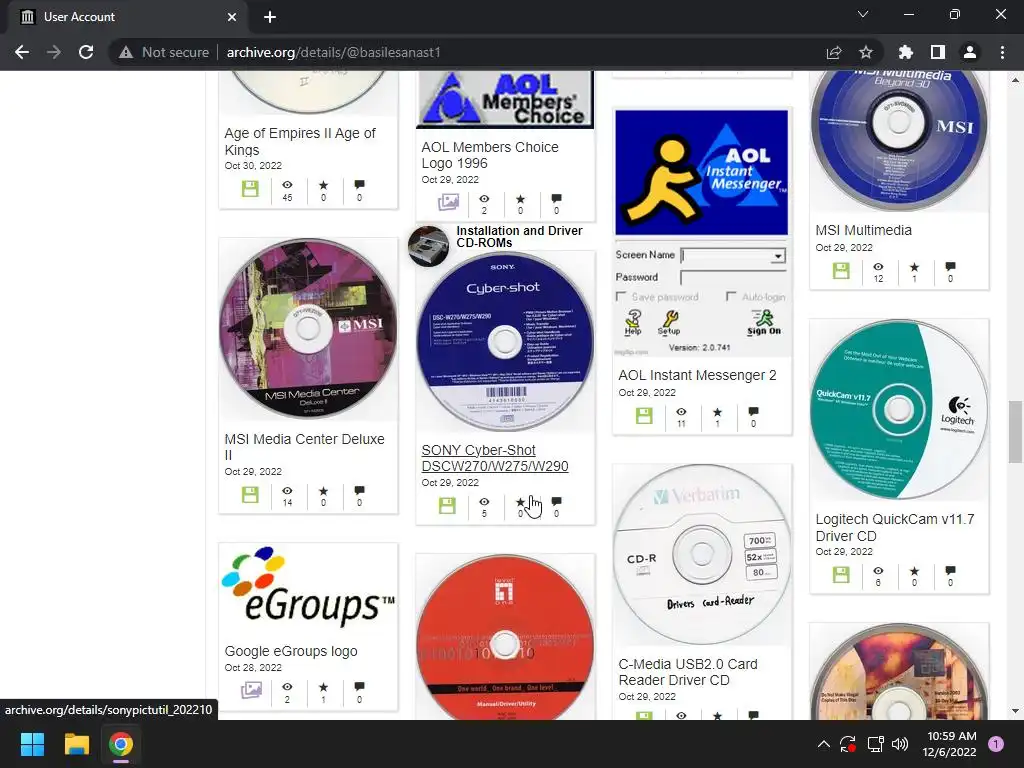Viewport: 1024px width, 768px height.
Task: Click reviews bubble on Logitech QuickCam card
Action: tap(950, 571)
